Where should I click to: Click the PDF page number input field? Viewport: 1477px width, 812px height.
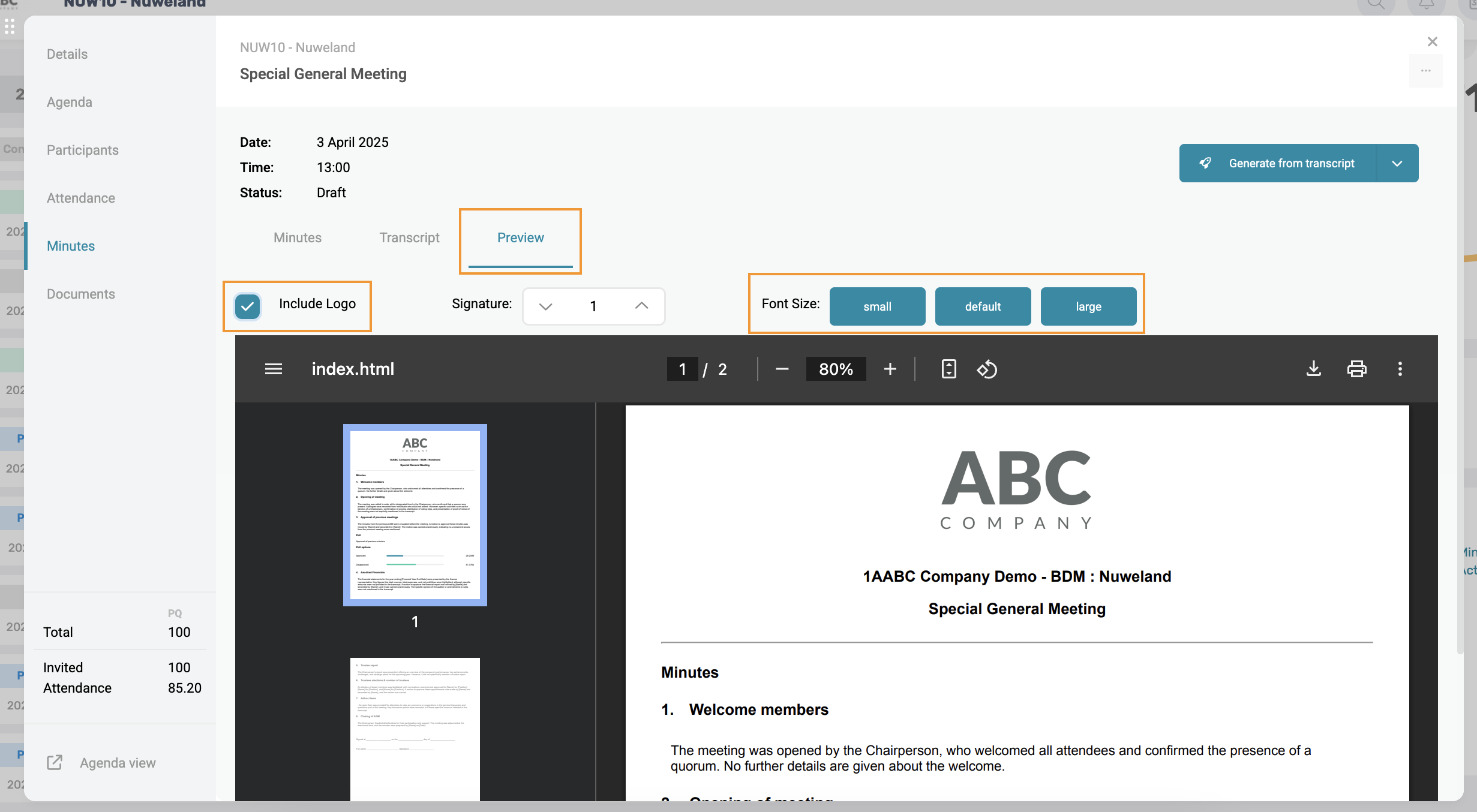(x=682, y=369)
